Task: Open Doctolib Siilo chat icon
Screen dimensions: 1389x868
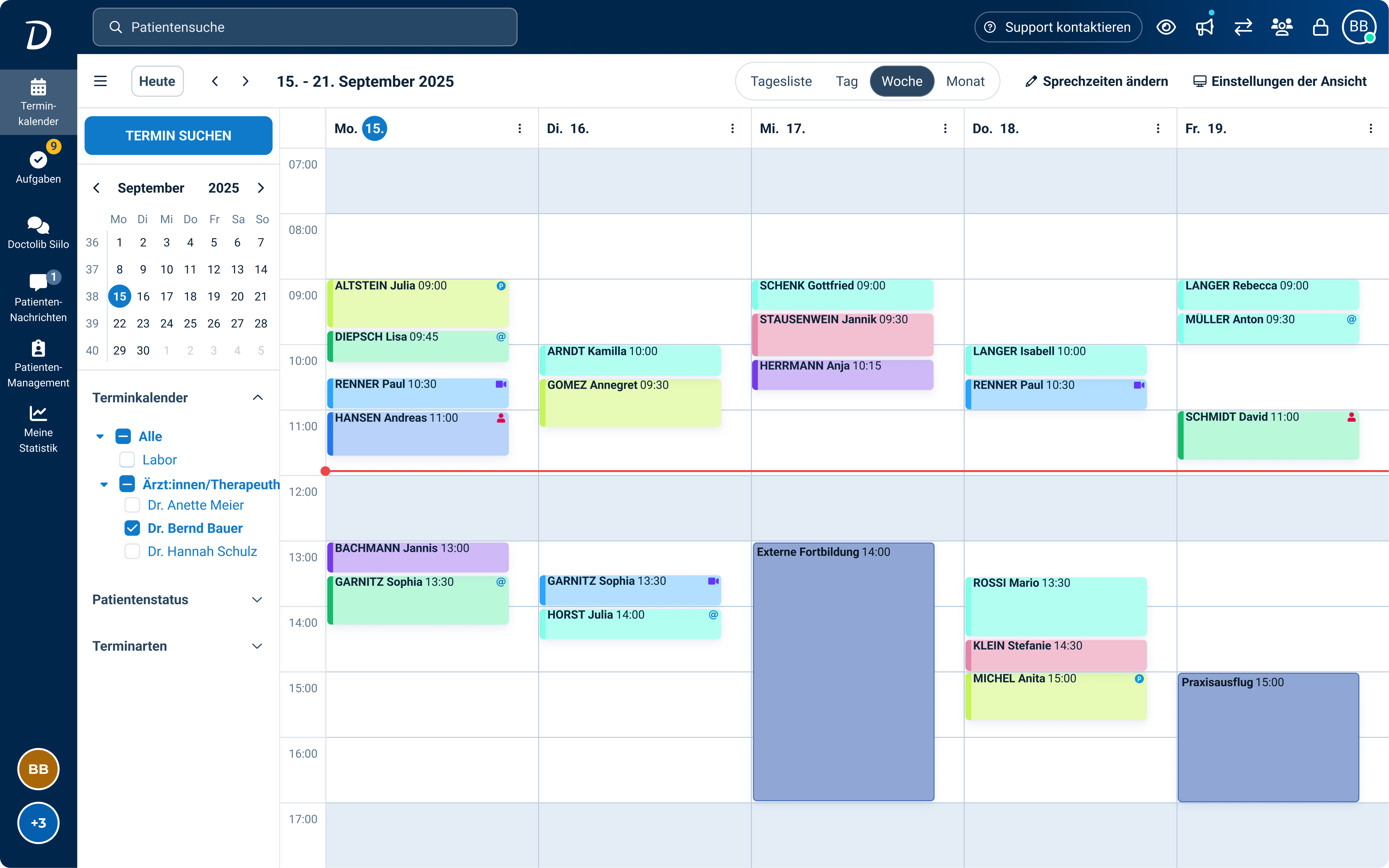Action: point(38,226)
